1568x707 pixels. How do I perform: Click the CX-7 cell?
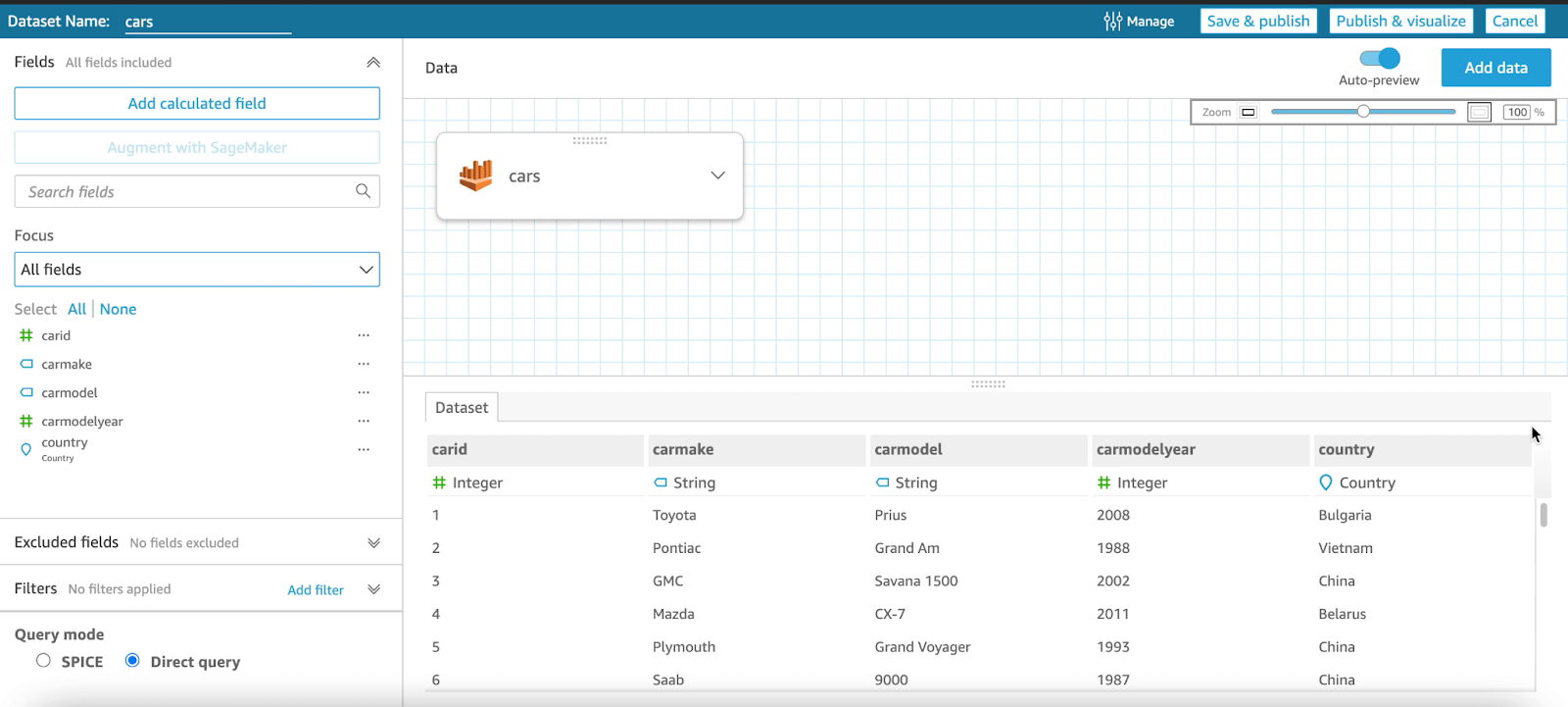pos(890,614)
